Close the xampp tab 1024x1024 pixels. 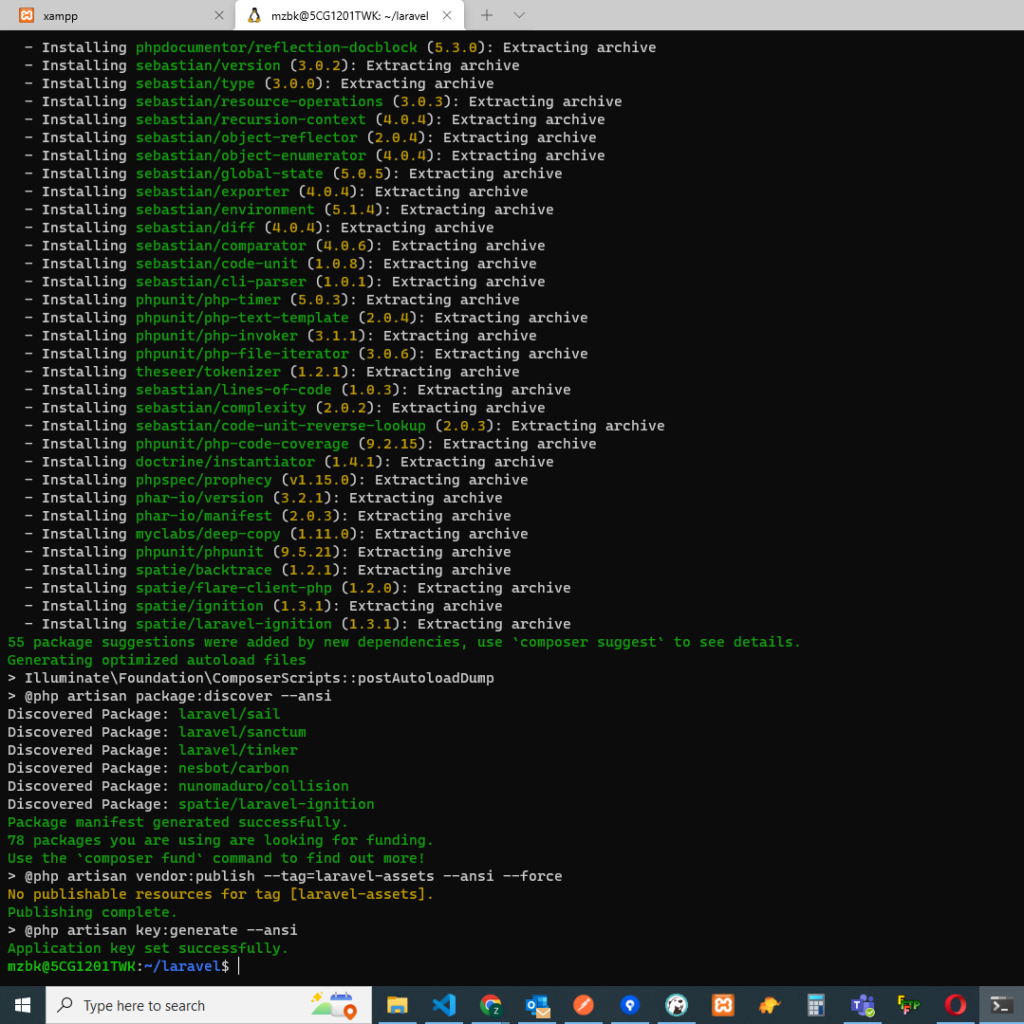(219, 15)
